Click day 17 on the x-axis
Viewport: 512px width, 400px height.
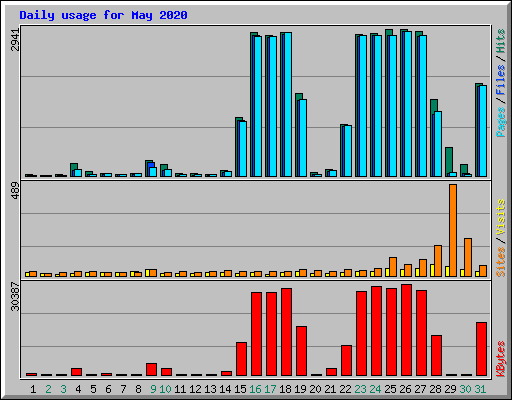click(270, 389)
